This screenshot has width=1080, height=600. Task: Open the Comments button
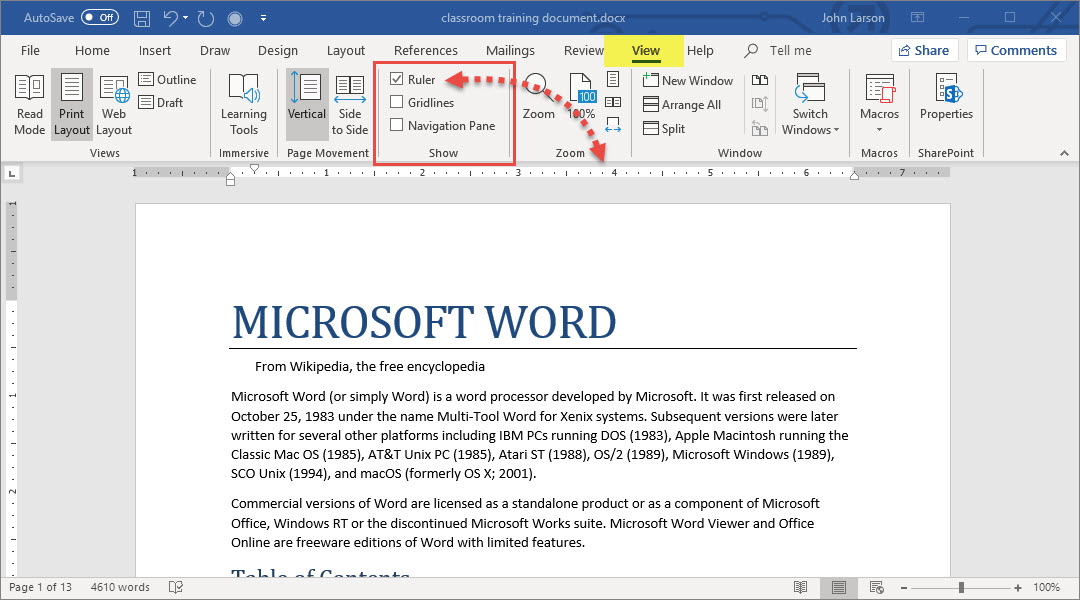coord(1015,50)
